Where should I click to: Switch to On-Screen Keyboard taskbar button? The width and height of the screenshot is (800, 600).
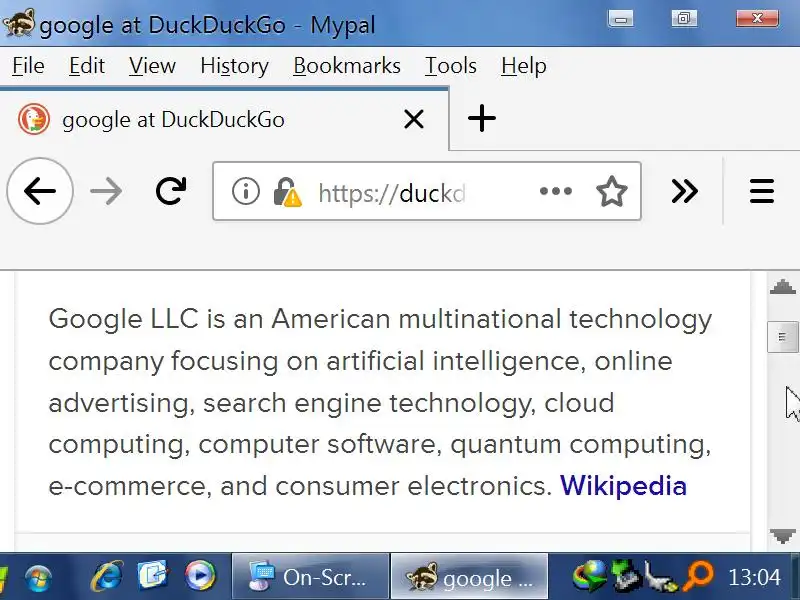pyautogui.click(x=310, y=578)
